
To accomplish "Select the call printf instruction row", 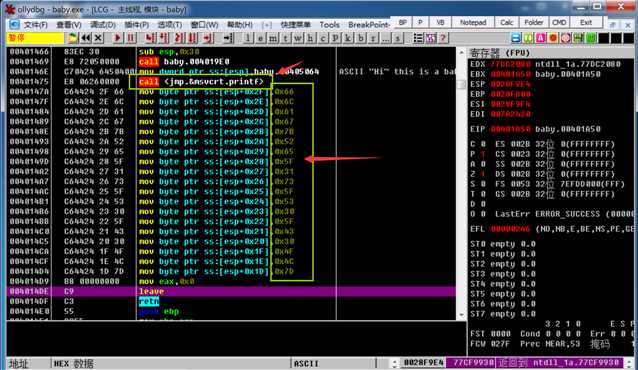I will click(231, 81).
